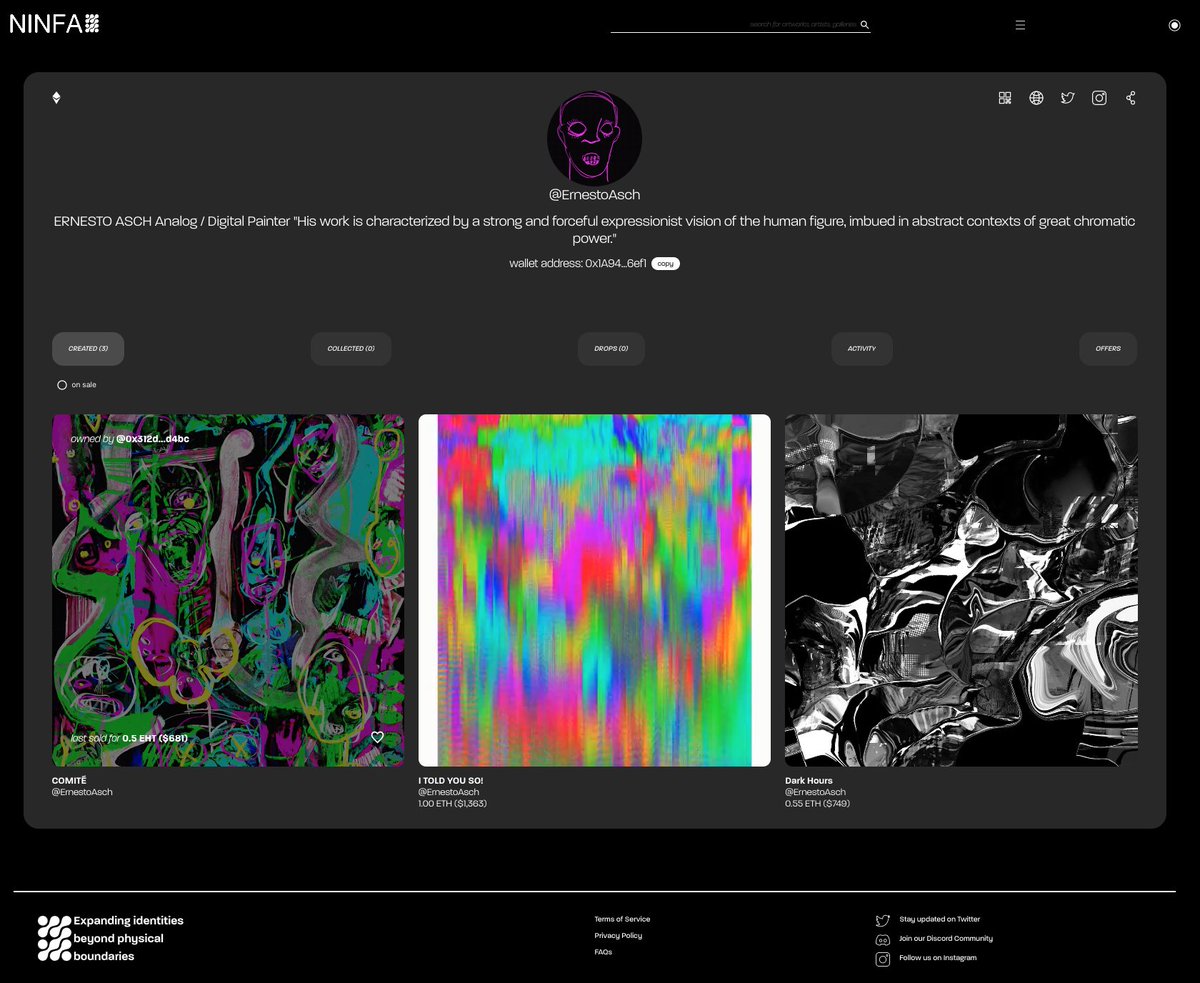
Task: Click the NINFA emblem in the footer
Action: [x=54, y=938]
